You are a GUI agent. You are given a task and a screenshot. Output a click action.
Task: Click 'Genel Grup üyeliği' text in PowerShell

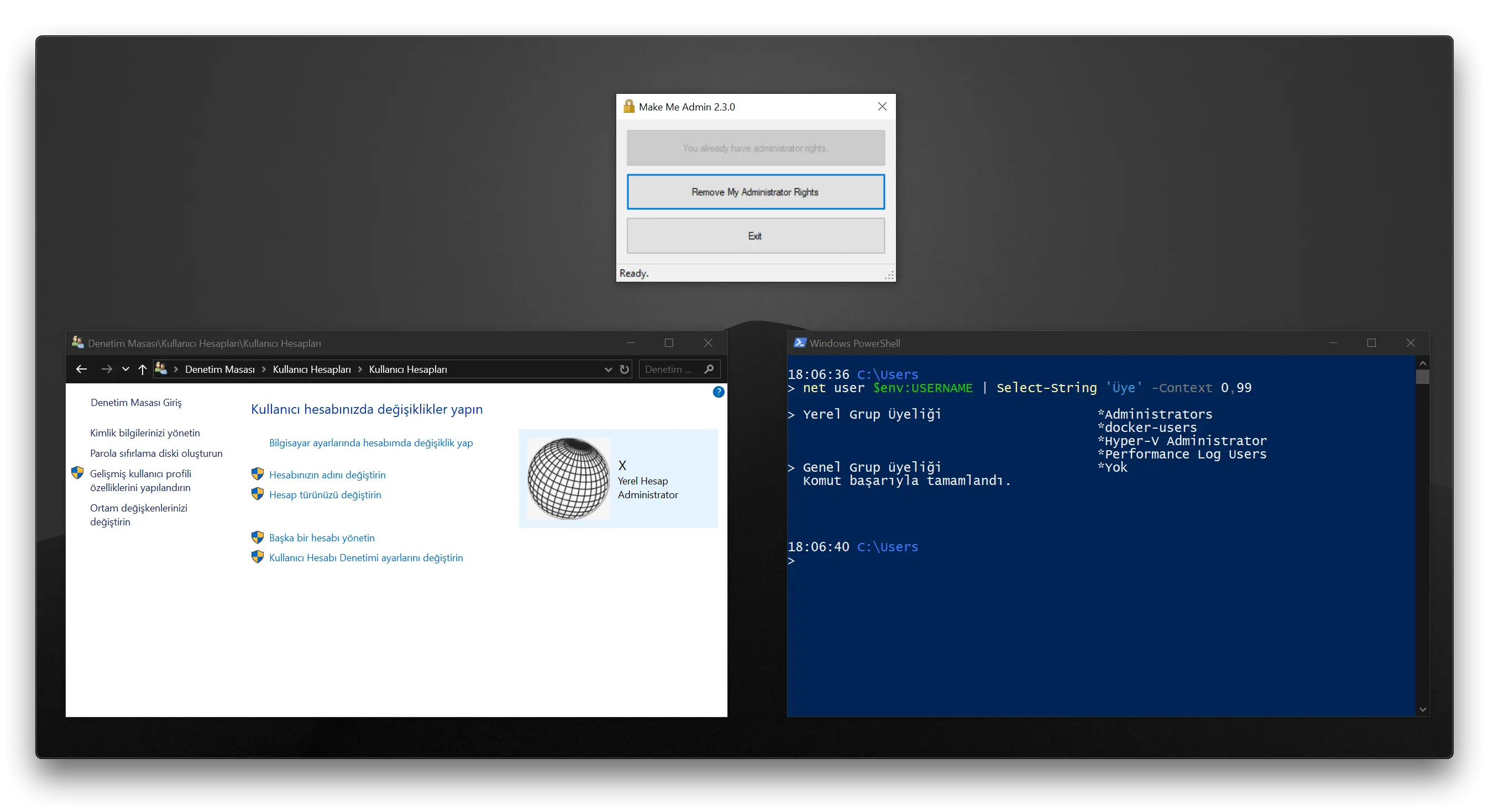click(872, 467)
